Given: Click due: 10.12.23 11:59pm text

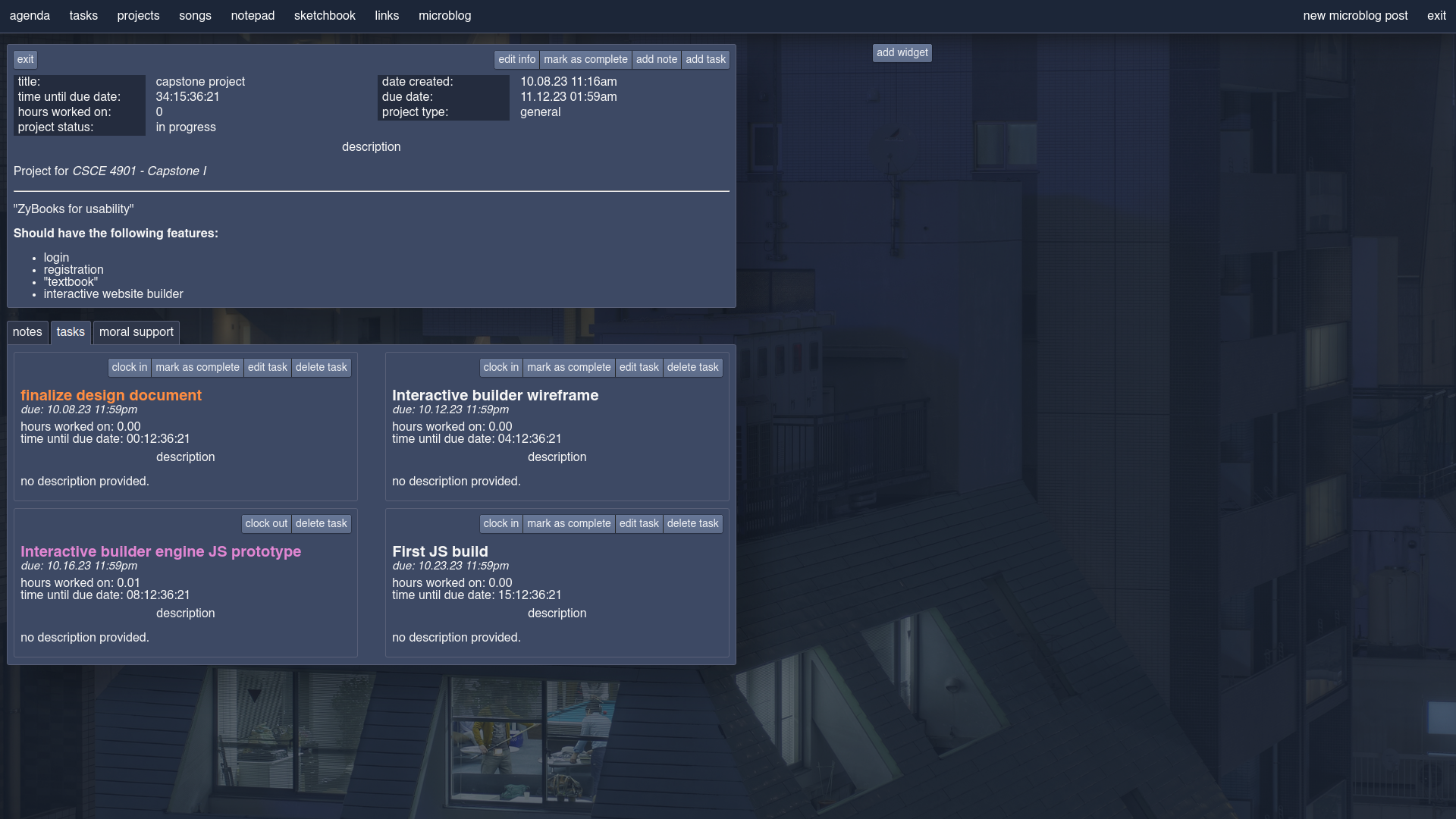Looking at the screenshot, I should 450,409.
